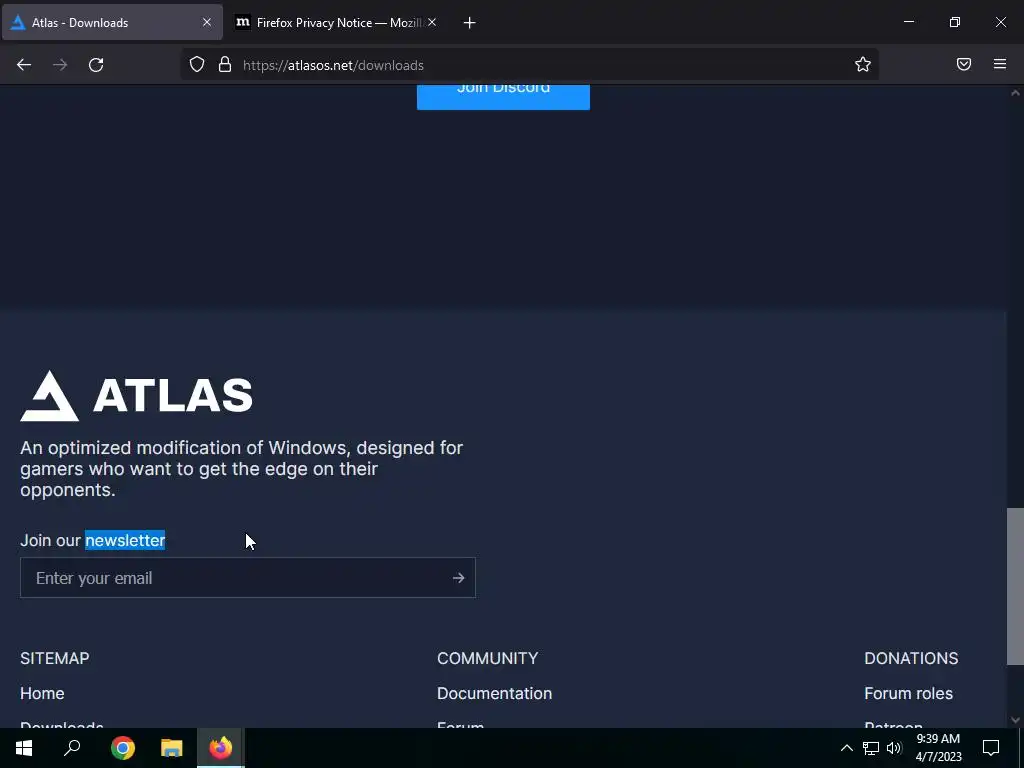
Task: Switch to the Firefox Privacy Notice tab
Action: click(x=336, y=22)
